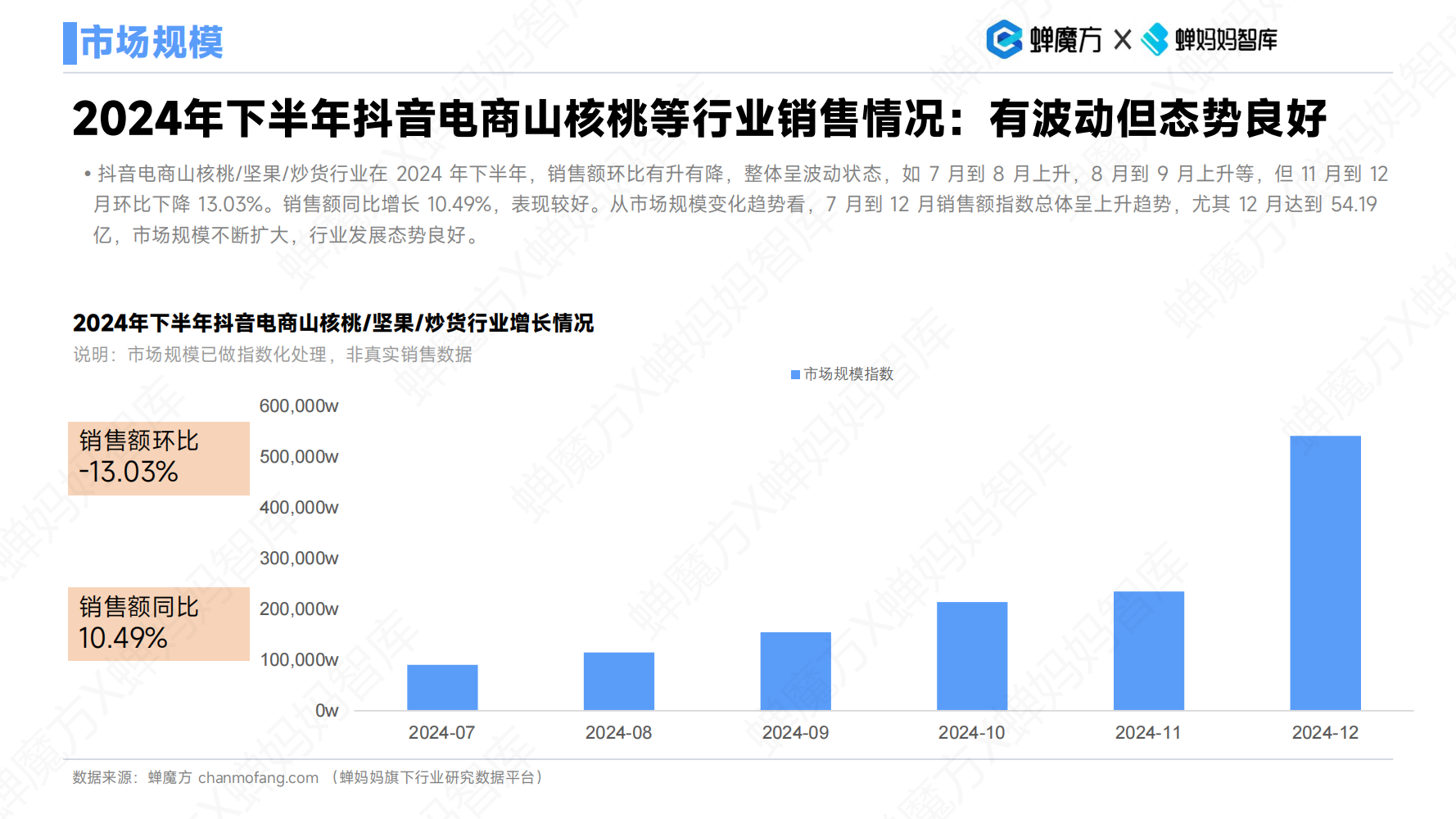Click the 2024-10 x-axis label

(x=972, y=733)
